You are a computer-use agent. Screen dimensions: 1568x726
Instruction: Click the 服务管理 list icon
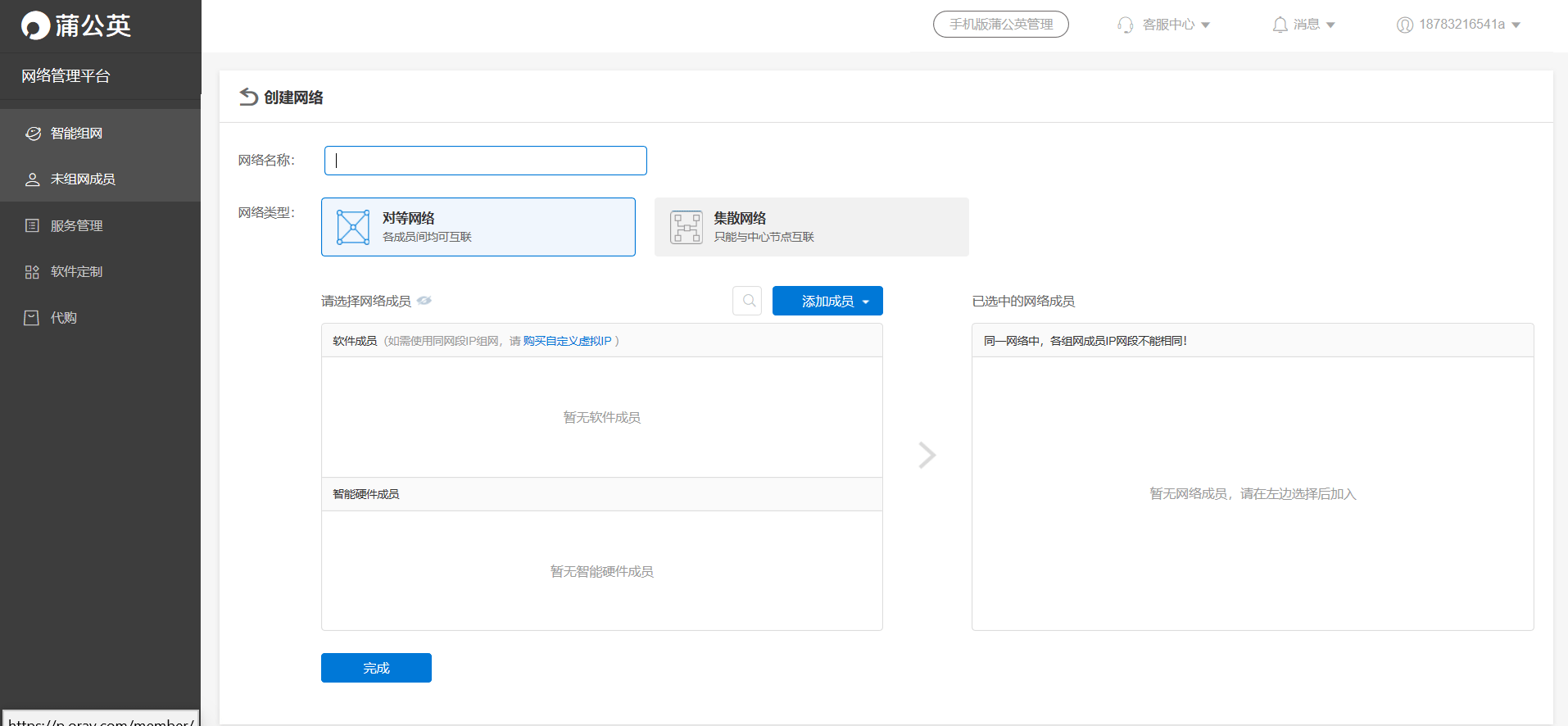[x=32, y=225]
